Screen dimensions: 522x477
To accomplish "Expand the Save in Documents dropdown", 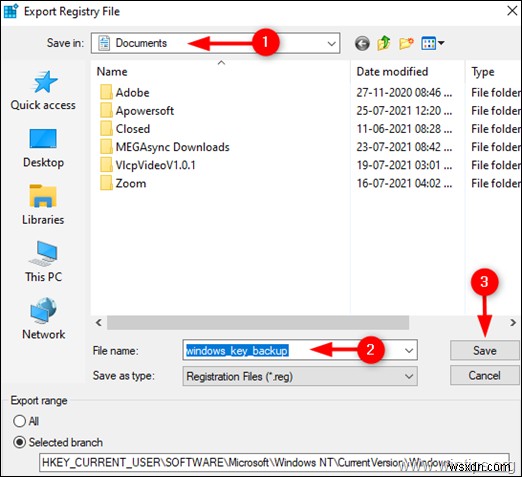I will (331, 43).
